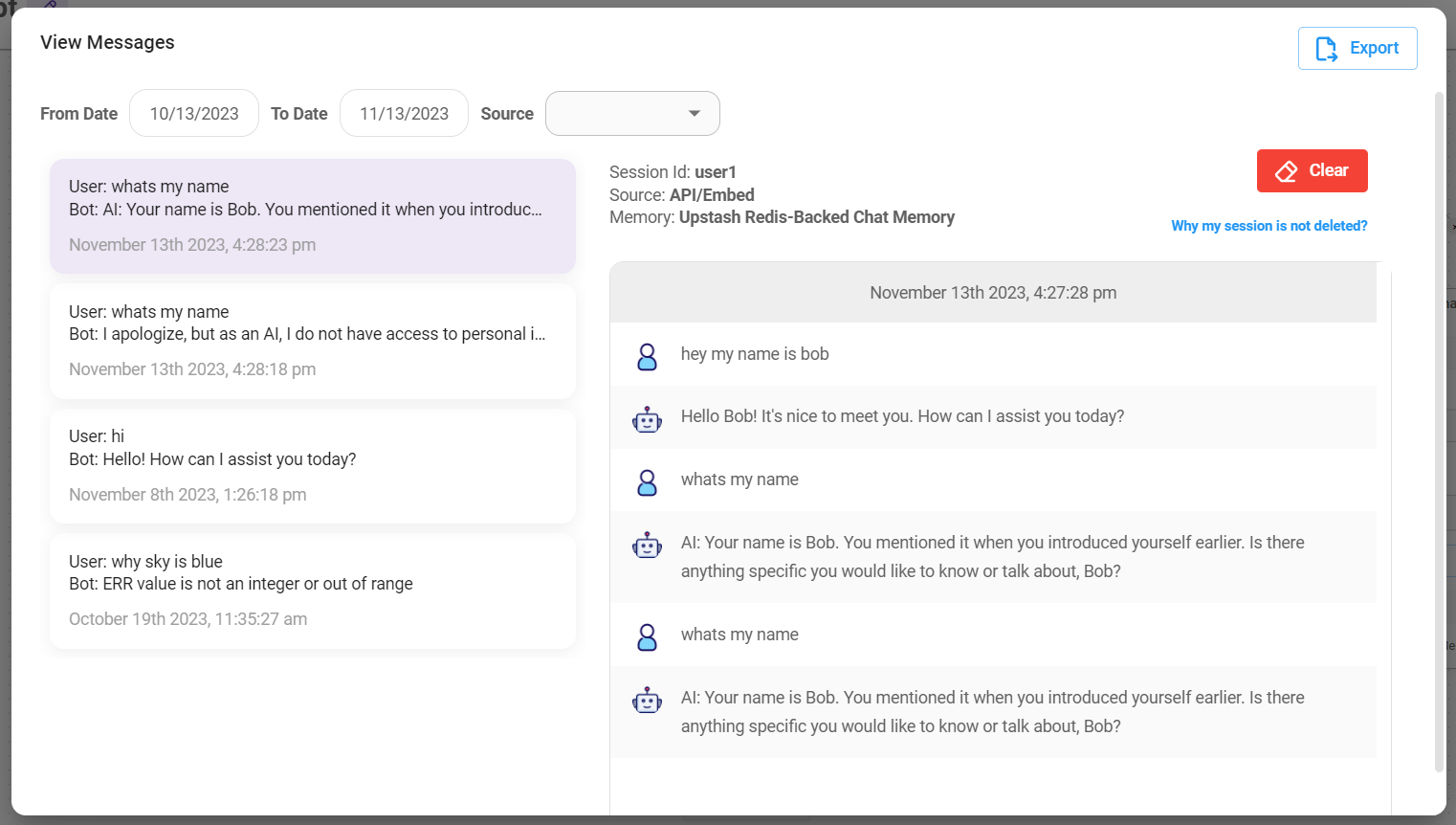Open the 'User: hi' conversation

(x=313, y=466)
